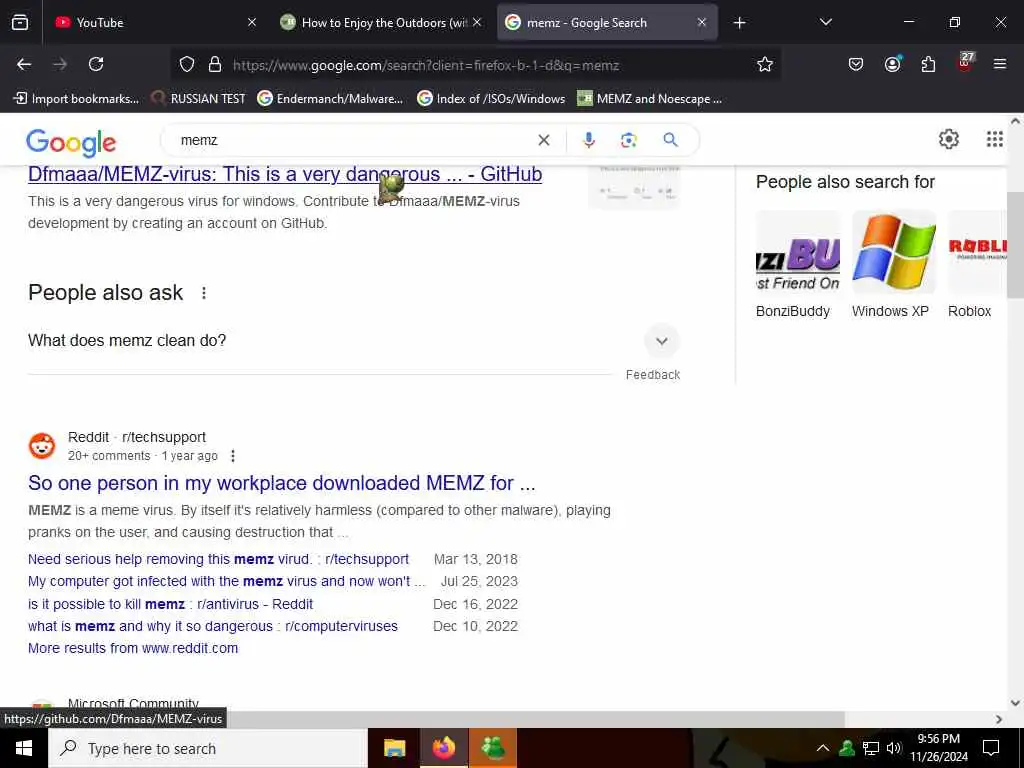
Task: Open 'So one person in my workplace' result
Action: (x=281, y=483)
